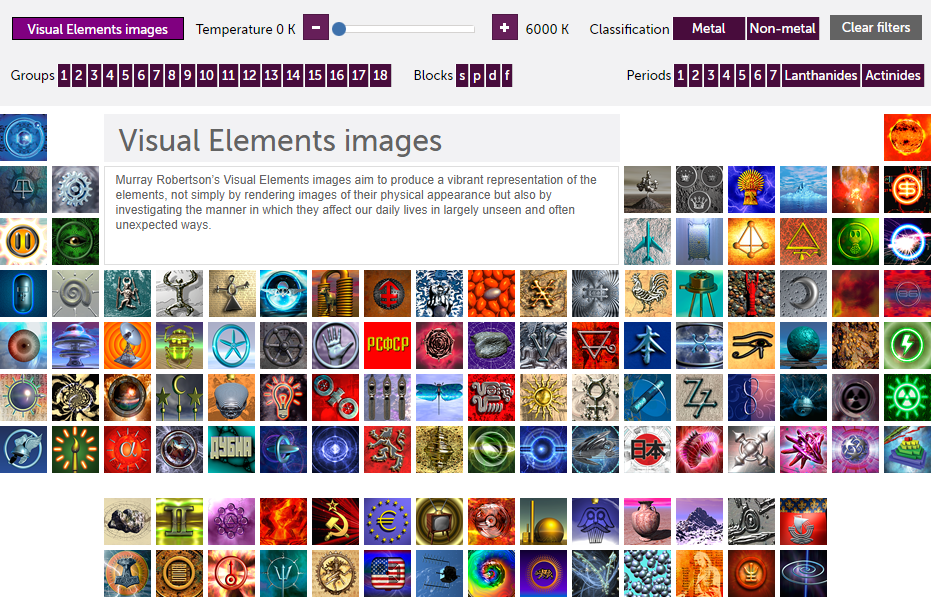Image resolution: width=931 pixels, height=609 pixels.
Task: Select the 日本 Japanese characters tile
Action: coord(647,449)
